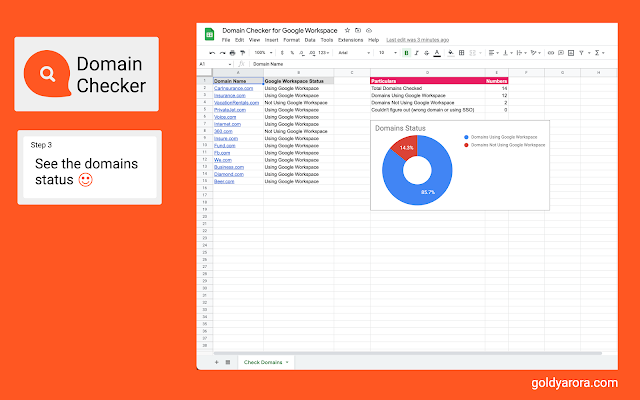The image size is (640, 400).
Task: Open horizontal align dropdown
Action: pos(493,53)
